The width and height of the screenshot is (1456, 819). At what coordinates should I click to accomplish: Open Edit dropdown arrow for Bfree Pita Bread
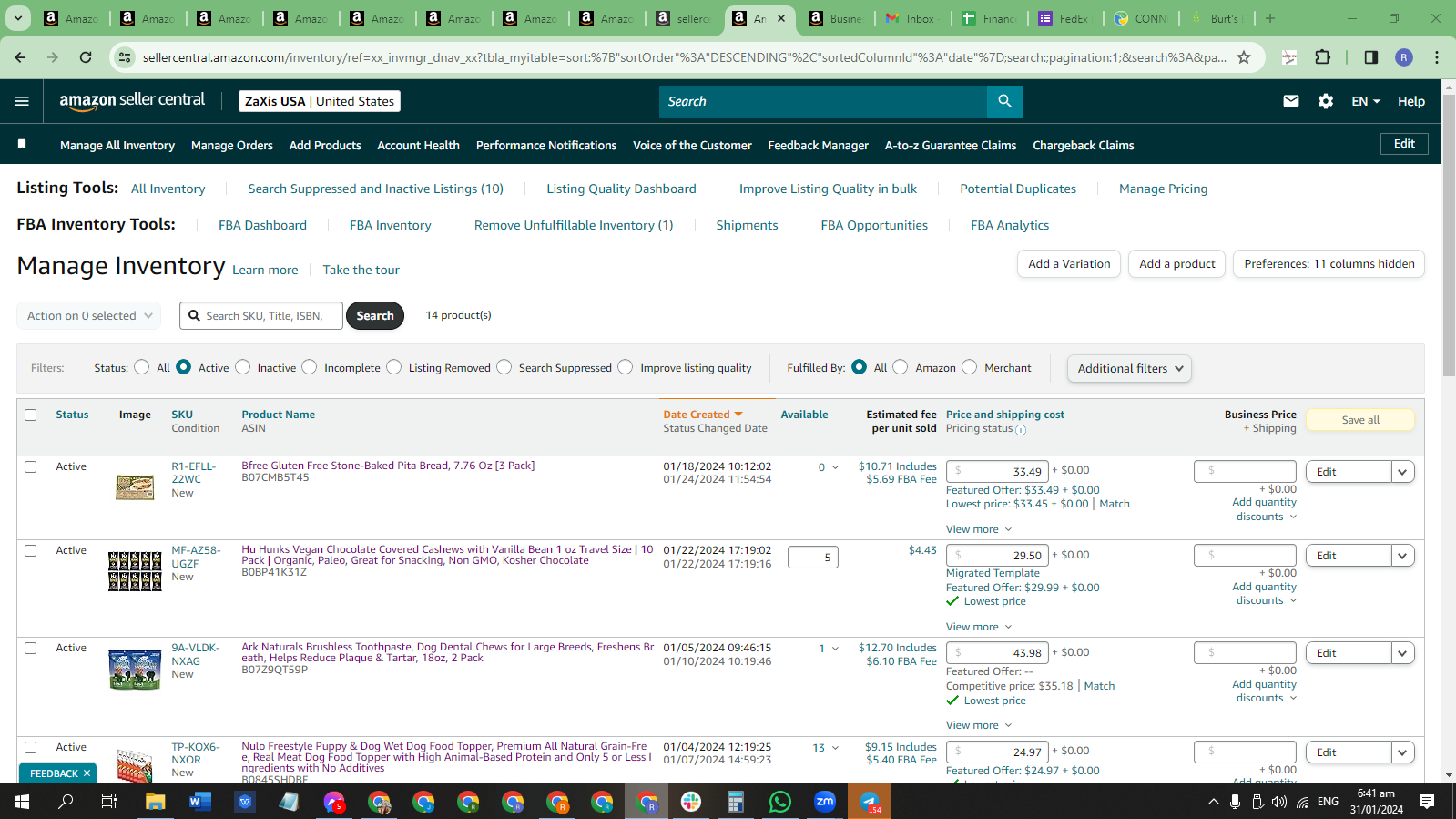(x=1403, y=472)
